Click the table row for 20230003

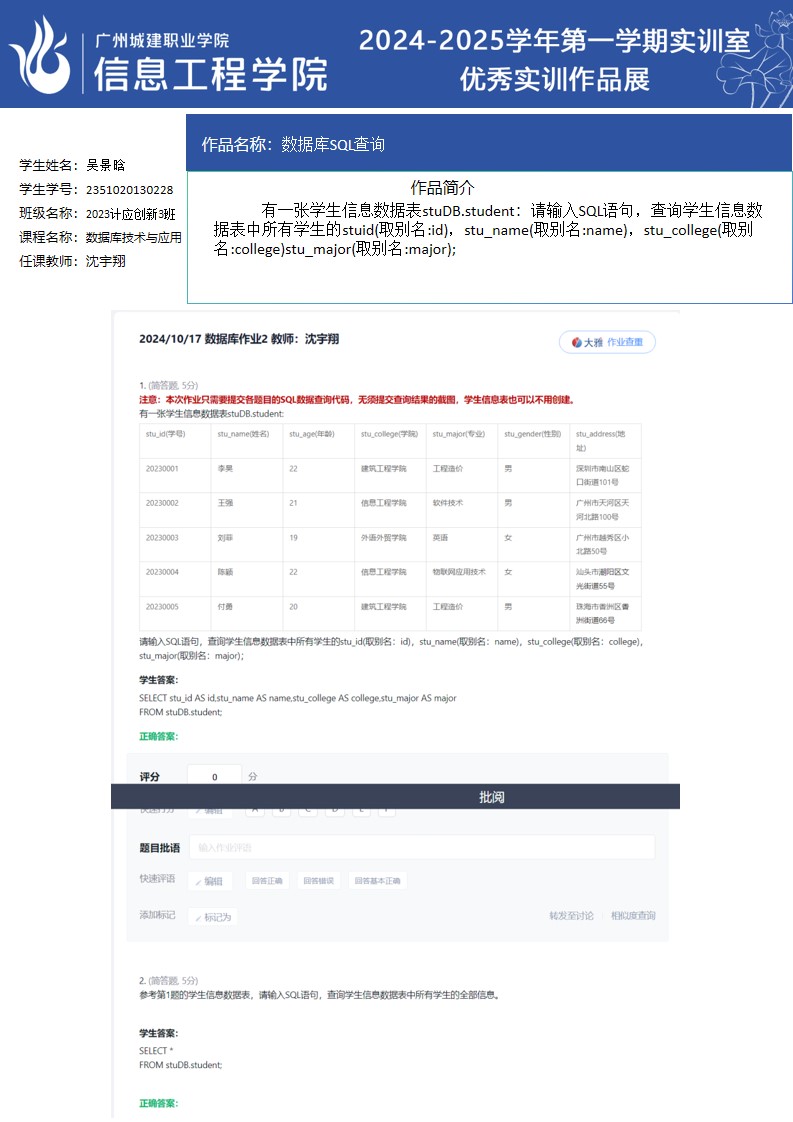coord(389,543)
